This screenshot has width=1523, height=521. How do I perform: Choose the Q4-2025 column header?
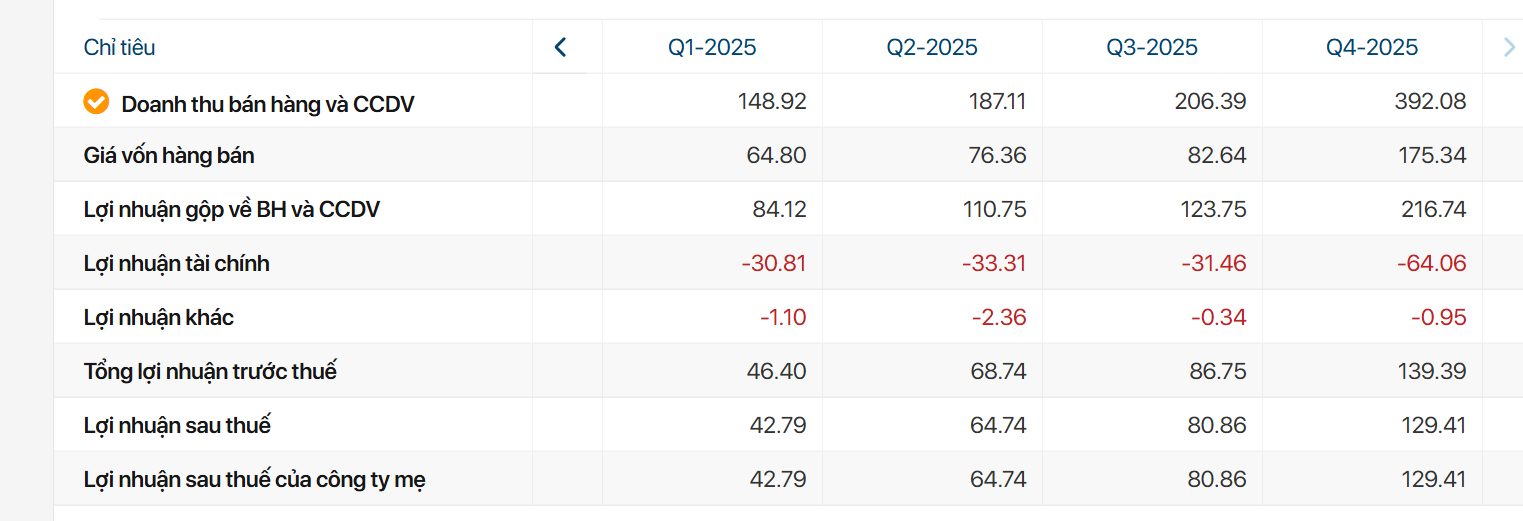1372,47
